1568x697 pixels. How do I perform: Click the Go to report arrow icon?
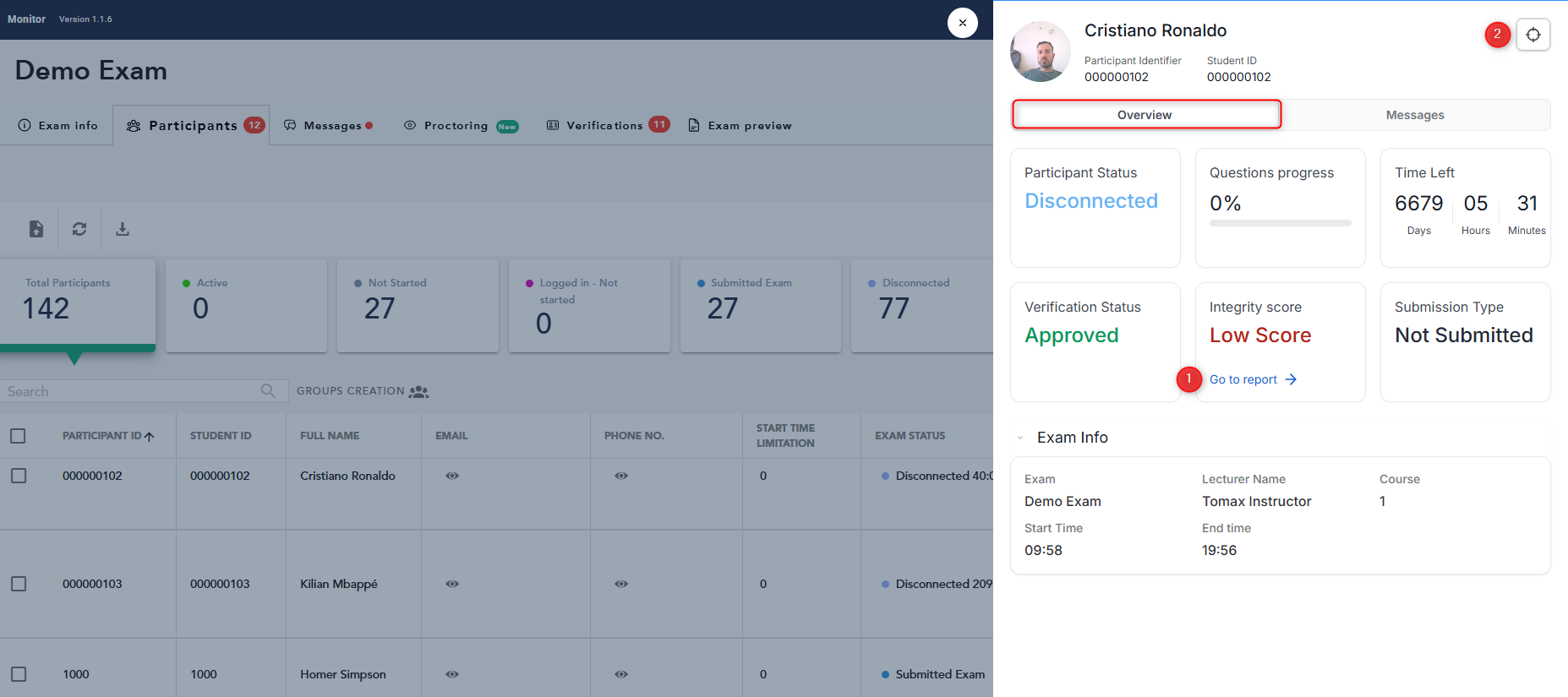click(1291, 379)
